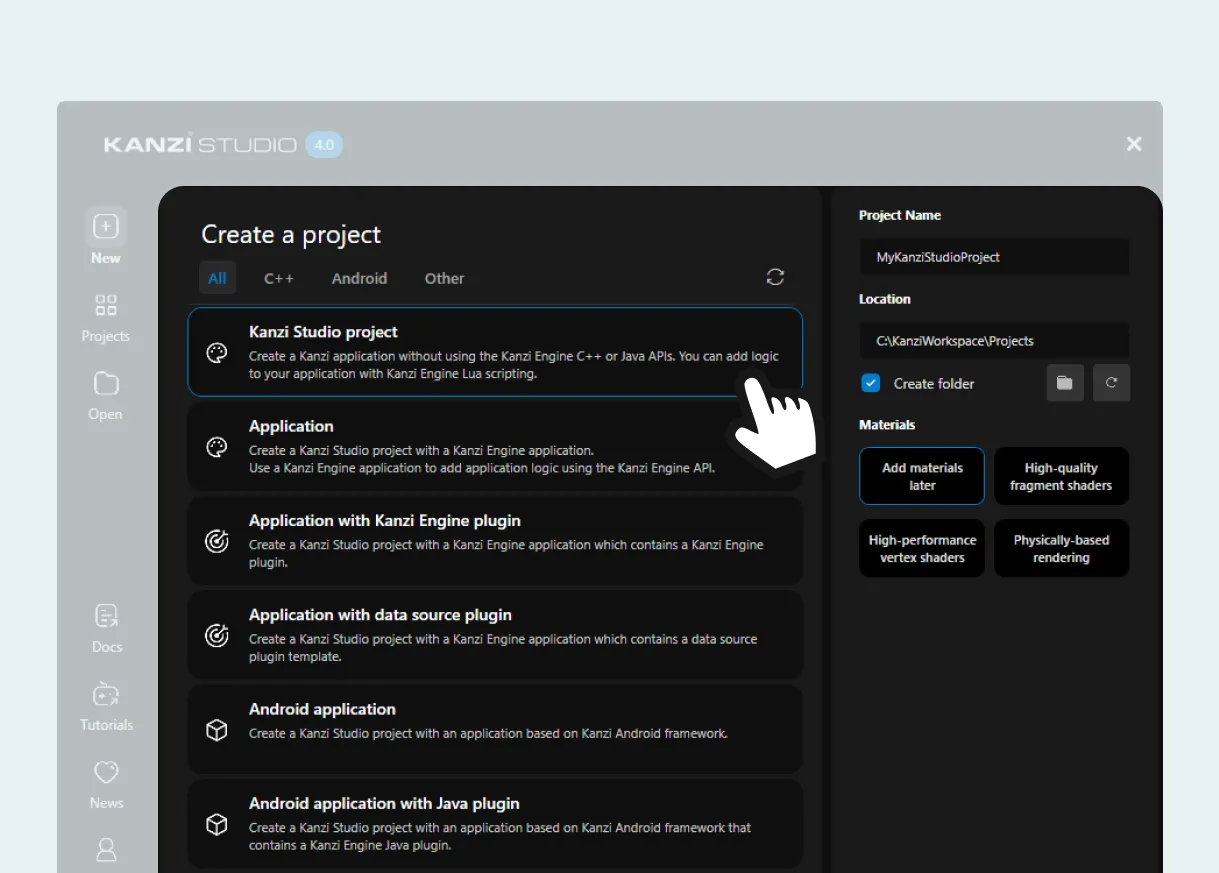Refresh the project template list

point(775,277)
